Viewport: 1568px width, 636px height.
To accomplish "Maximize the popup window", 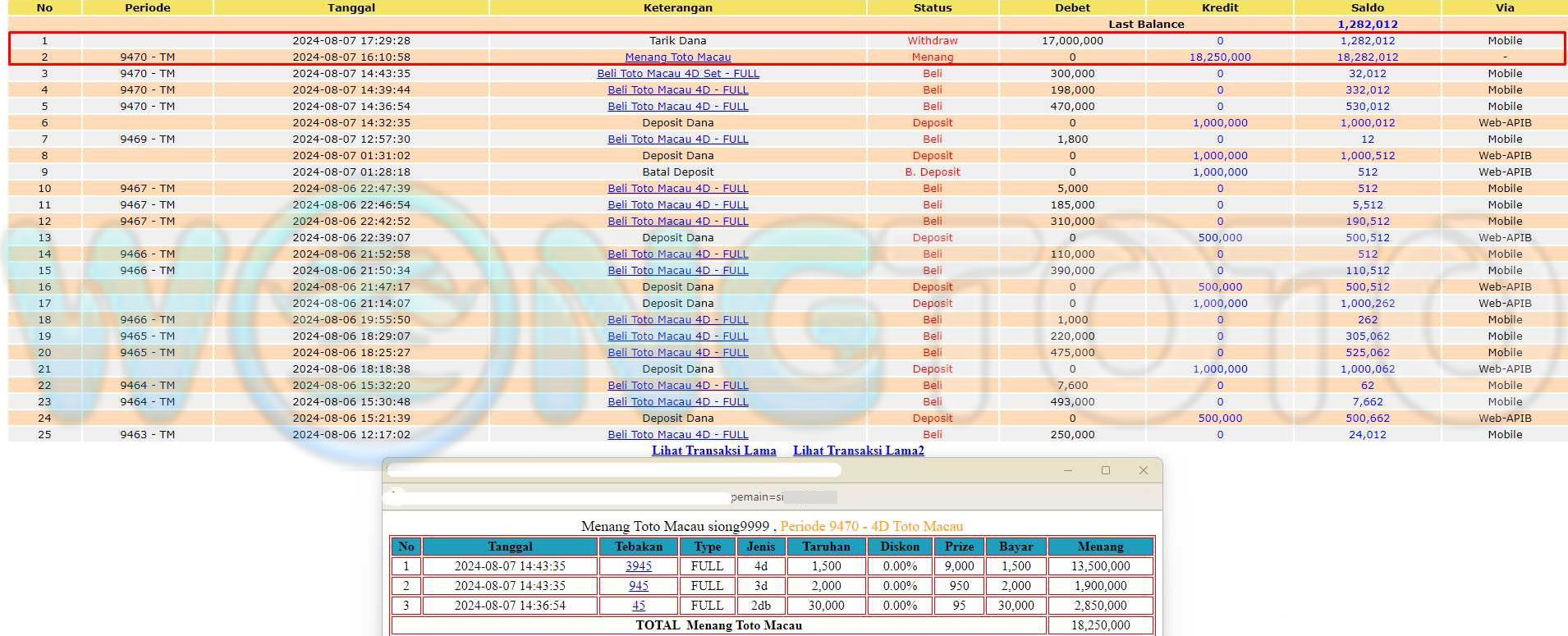I will [x=1106, y=470].
